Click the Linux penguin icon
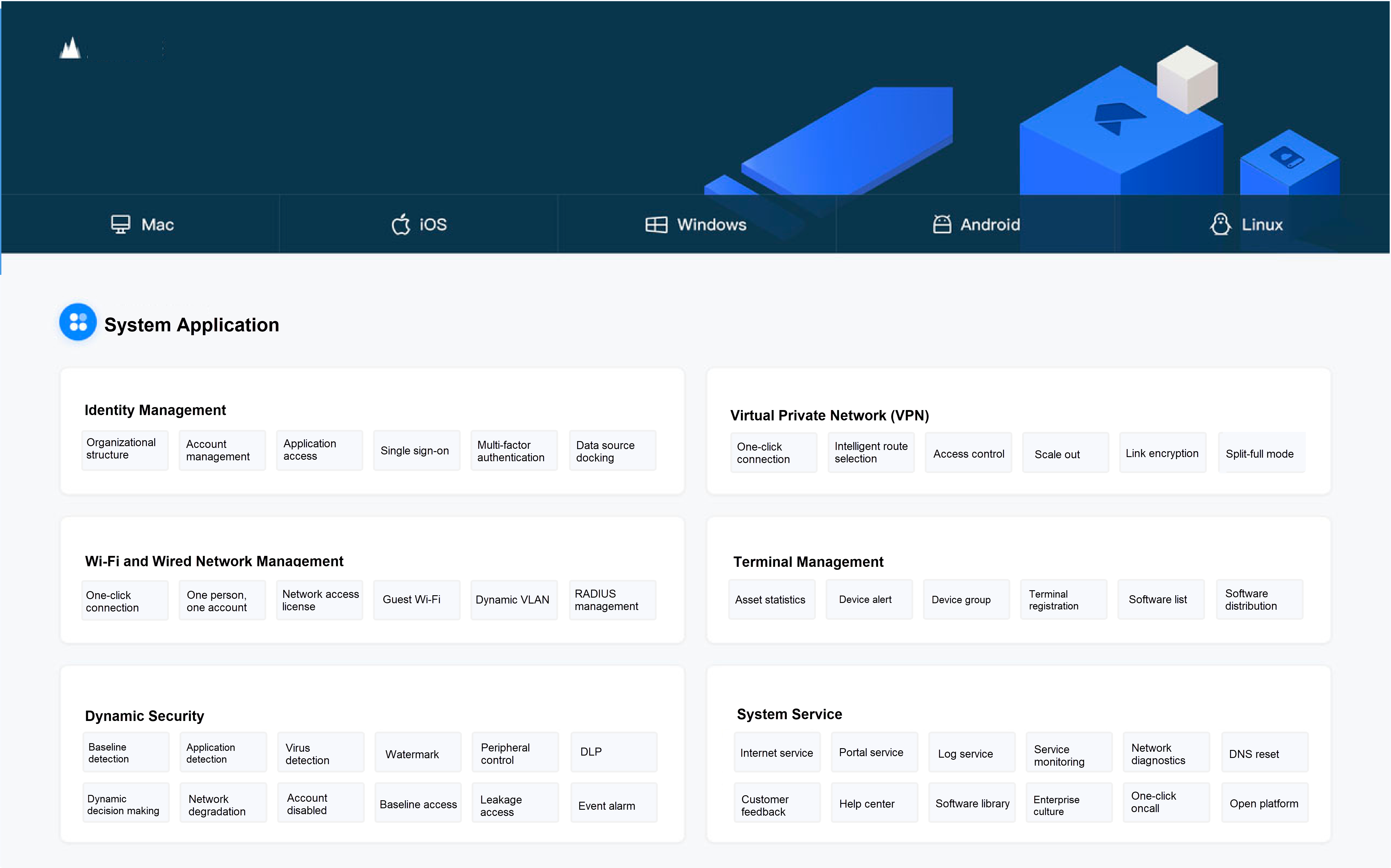Screen dimensions: 1391x868 point(1221,225)
